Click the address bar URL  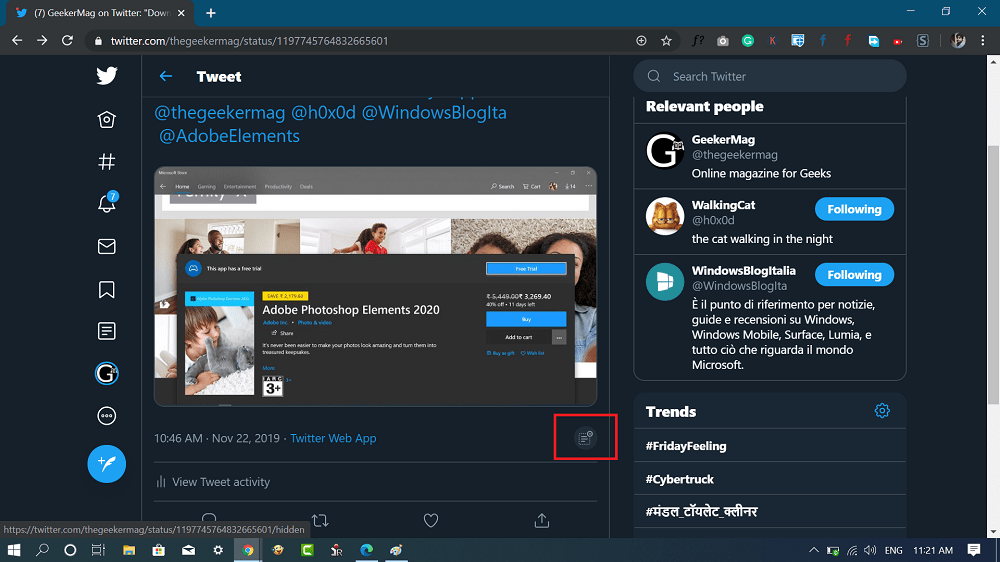(249, 41)
